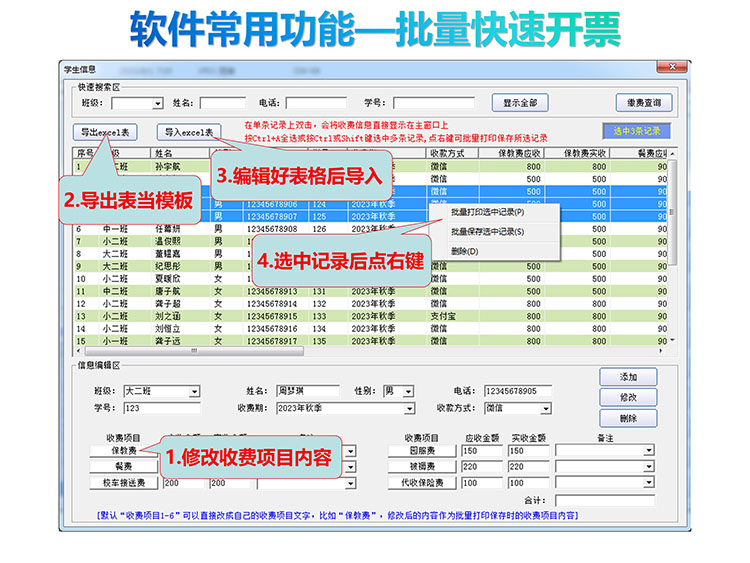Click the 姓名 search input field
The height and width of the screenshot is (563, 750).
[x=222, y=103]
